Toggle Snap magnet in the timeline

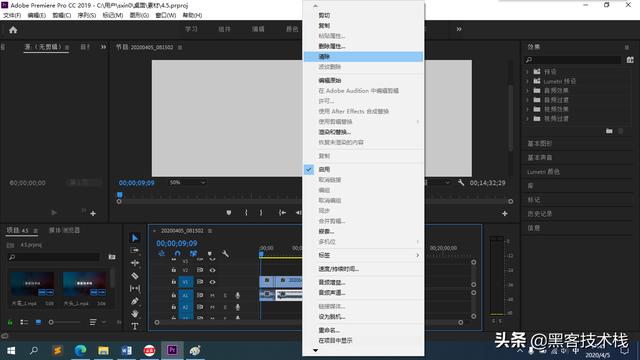(x=178, y=253)
